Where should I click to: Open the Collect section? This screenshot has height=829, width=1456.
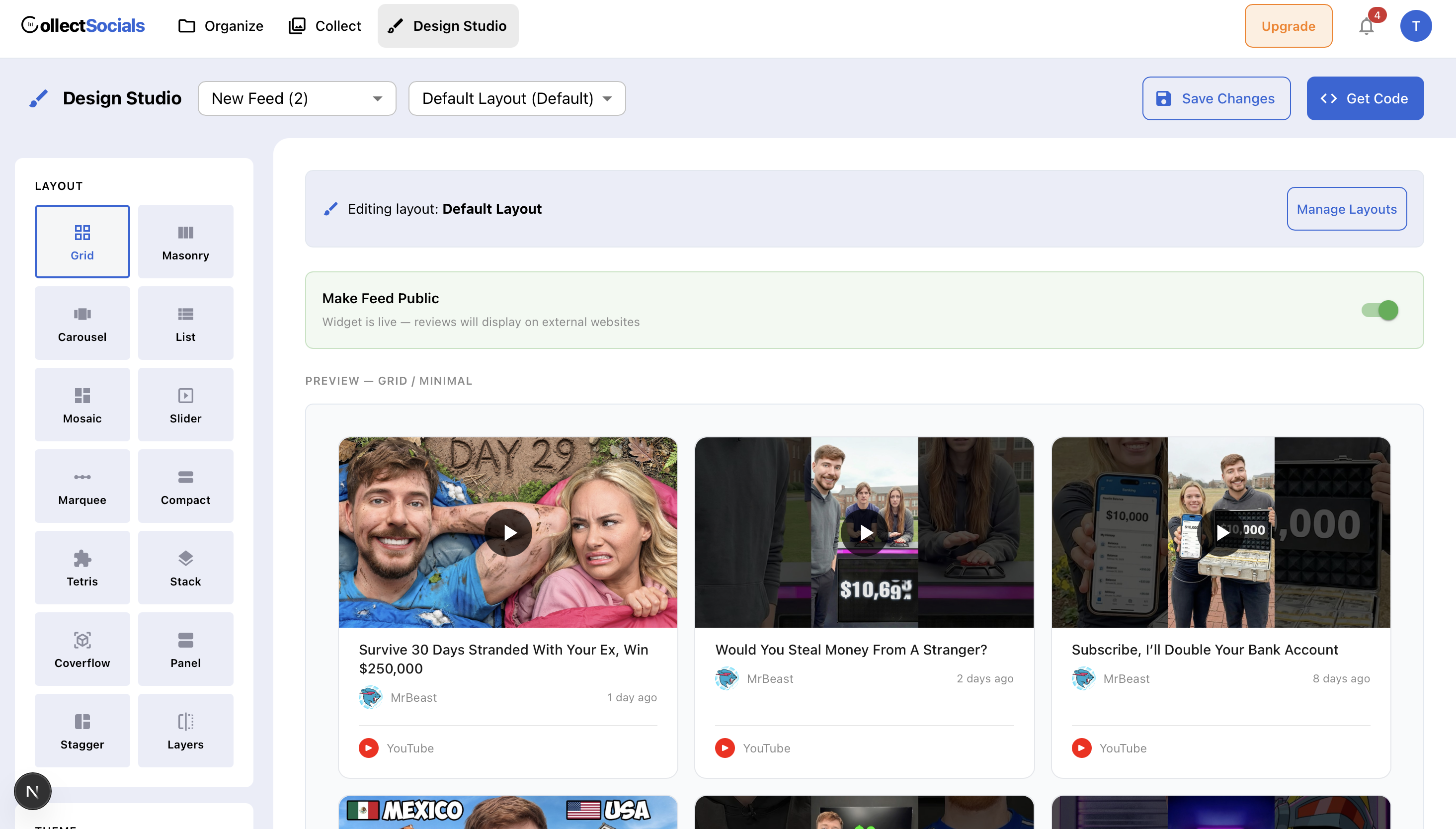click(x=324, y=26)
